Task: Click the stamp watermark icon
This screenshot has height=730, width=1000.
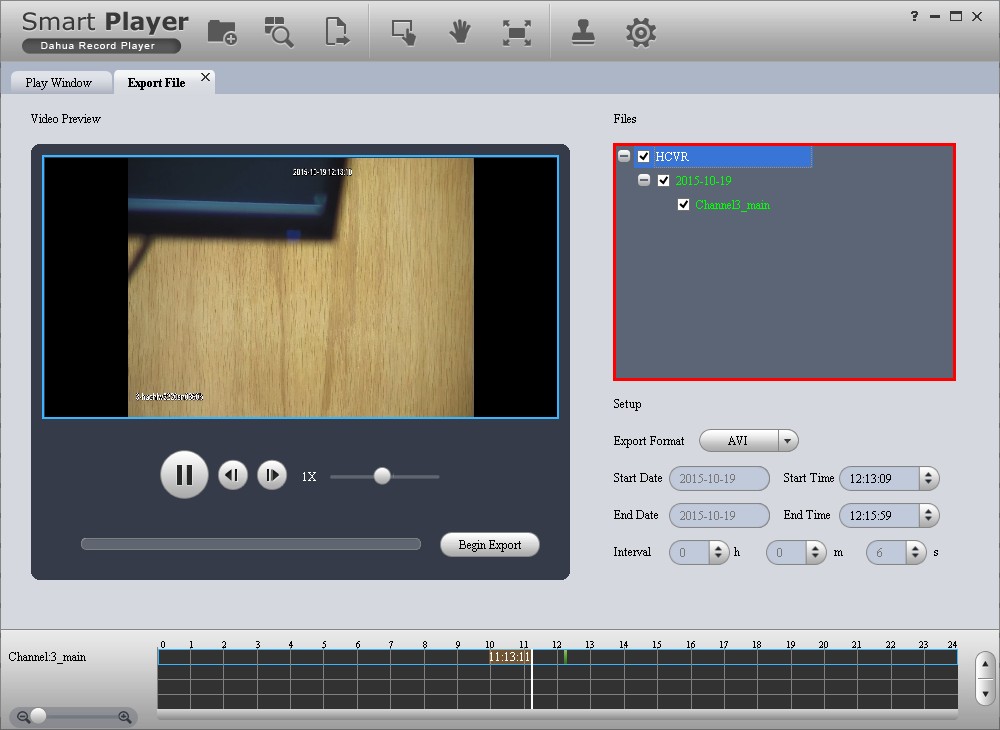Action: coord(584,32)
